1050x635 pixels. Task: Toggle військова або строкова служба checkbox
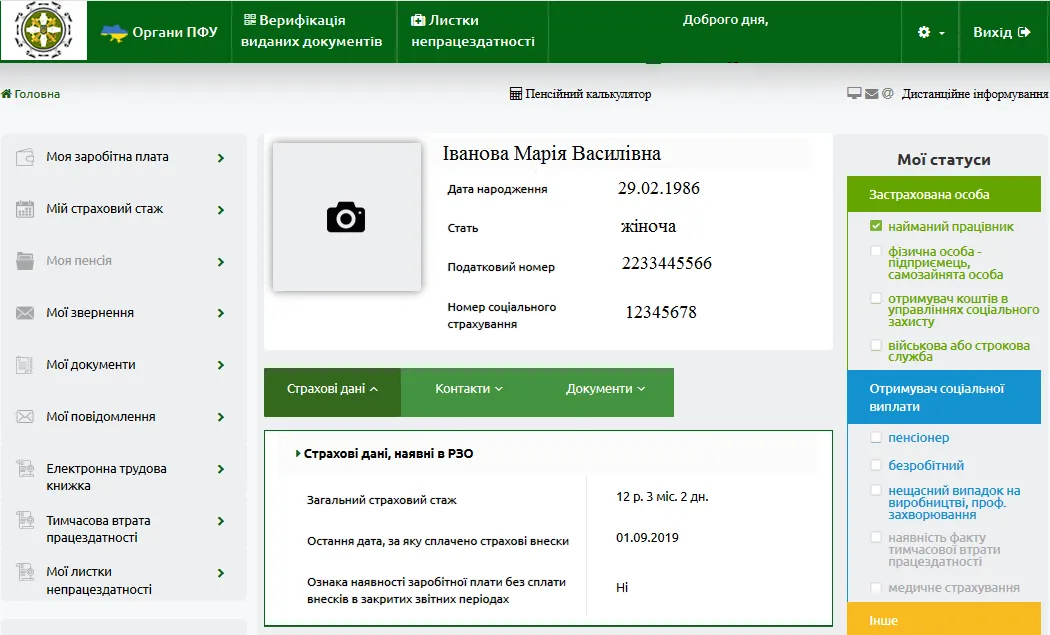coord(876,345)
